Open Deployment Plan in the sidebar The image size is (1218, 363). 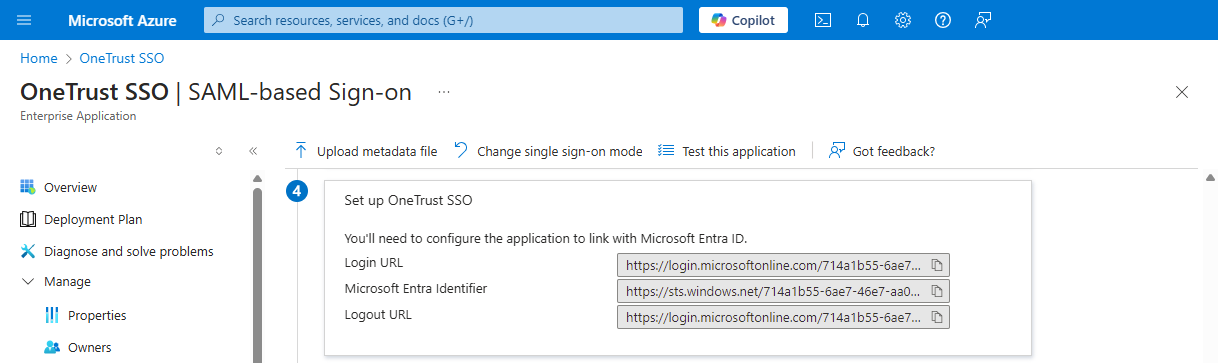[x=93, y=219]
